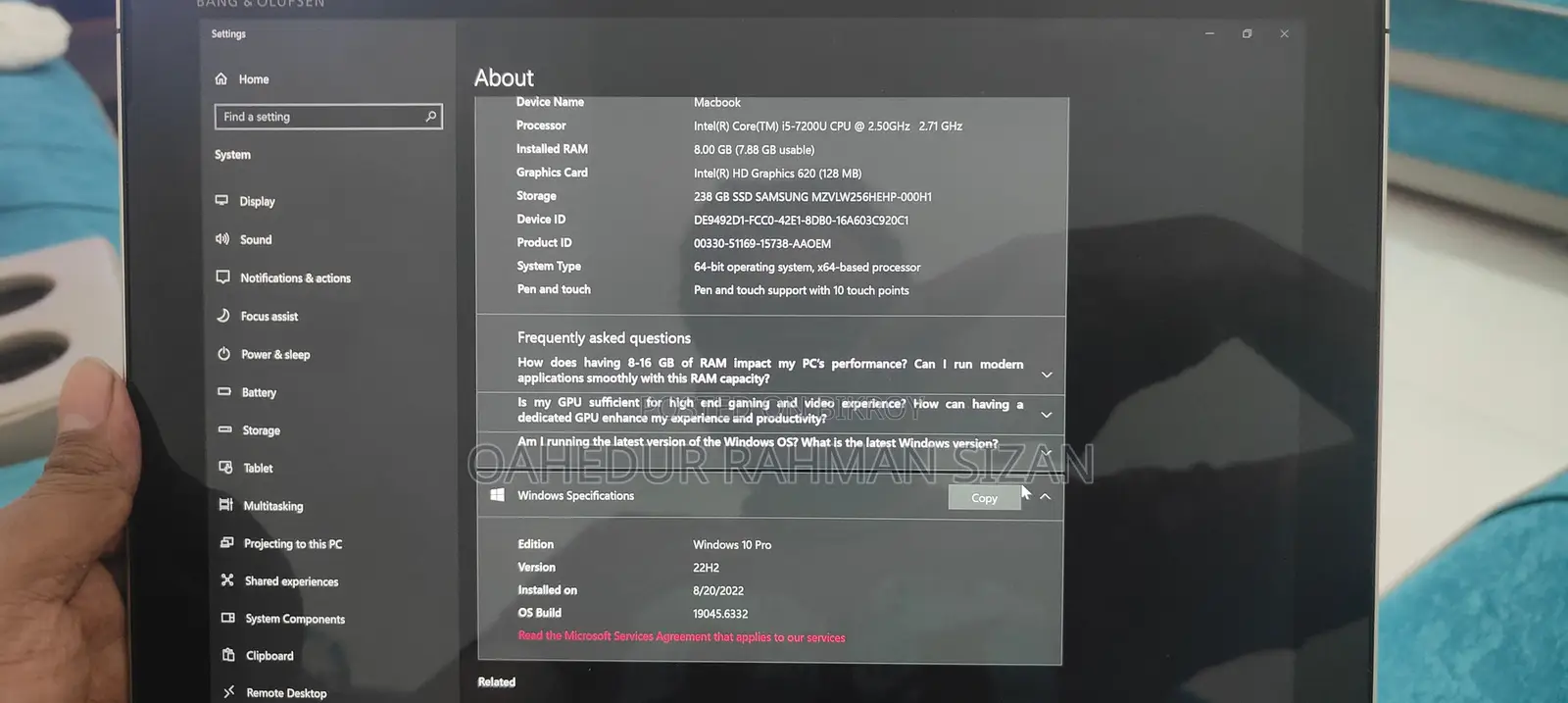Click the Windows logo beside Windows Specifications
The height and width of the screenshot is (703, 1568).
click(x=497, y=495)
